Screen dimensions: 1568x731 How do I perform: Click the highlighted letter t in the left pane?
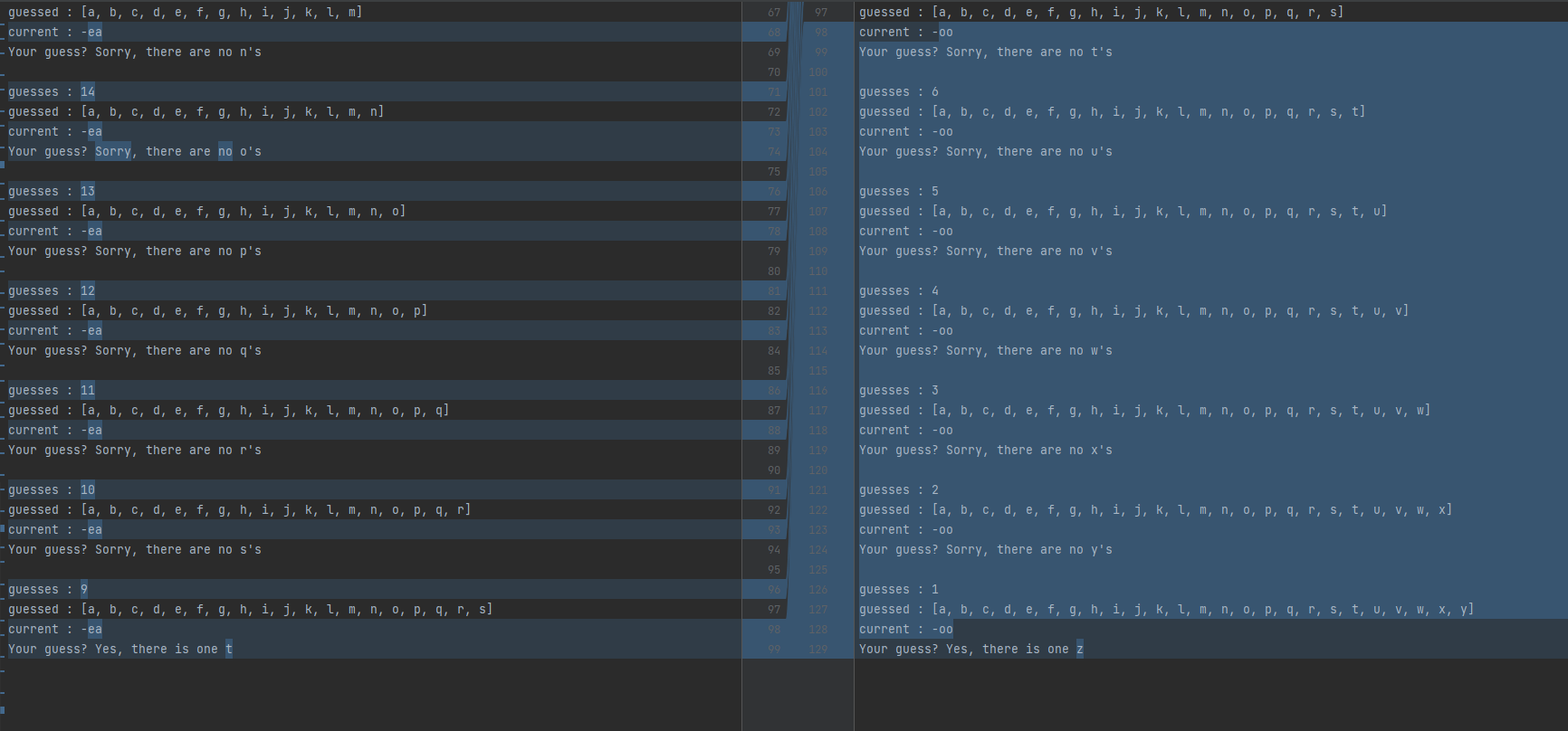229,650
